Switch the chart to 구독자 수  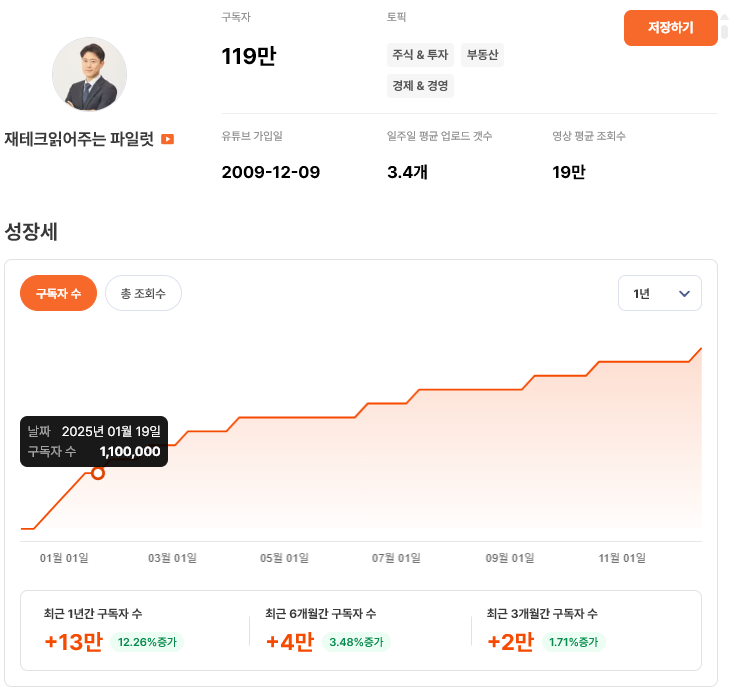click(x=58, y=293)
